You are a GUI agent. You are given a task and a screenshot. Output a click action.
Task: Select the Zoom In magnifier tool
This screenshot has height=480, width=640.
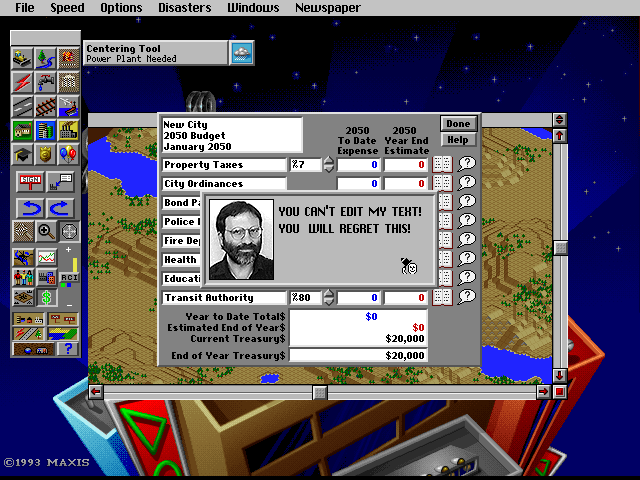[46, 231]
